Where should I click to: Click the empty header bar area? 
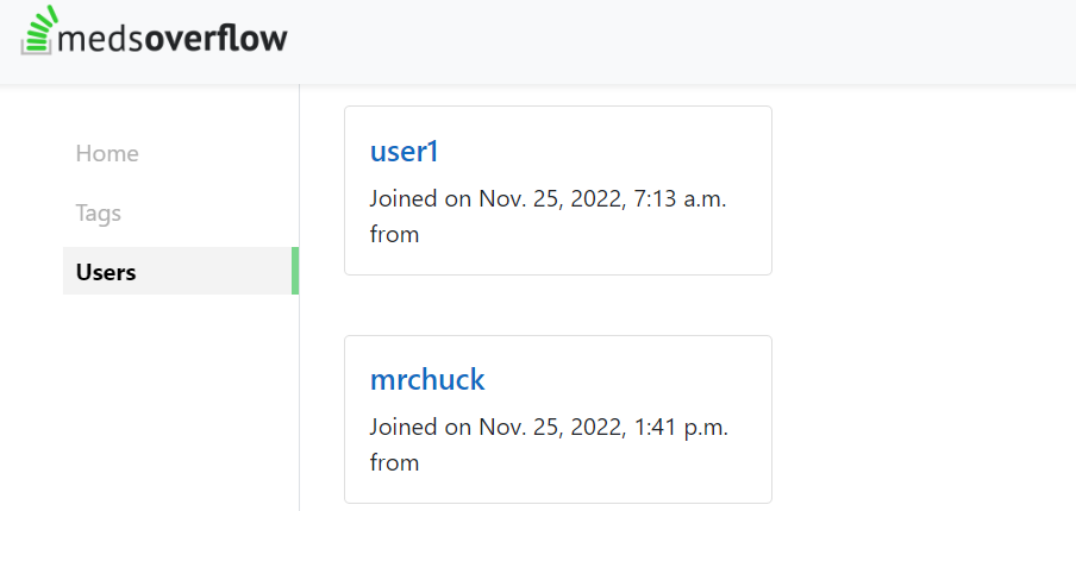pos(686,41)
